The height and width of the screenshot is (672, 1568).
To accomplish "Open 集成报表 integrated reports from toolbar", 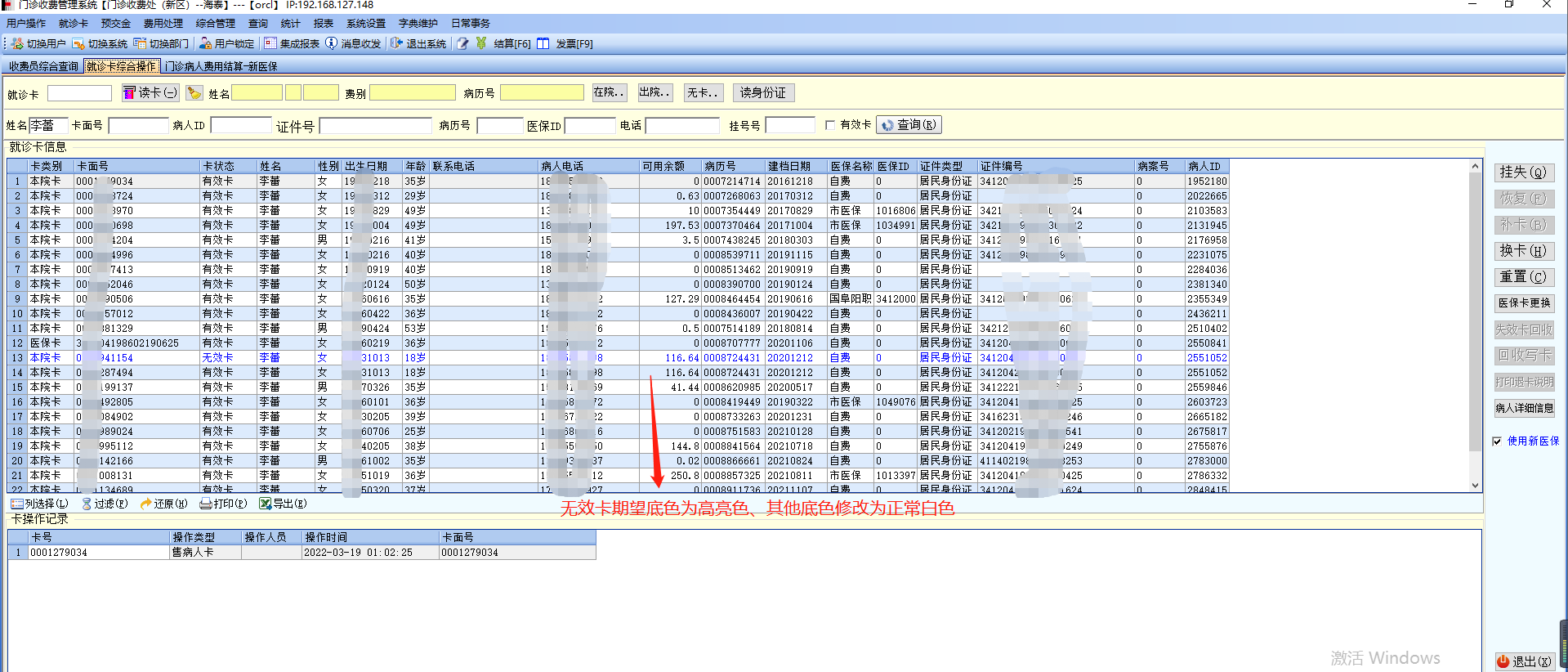I will pos(270,43).
